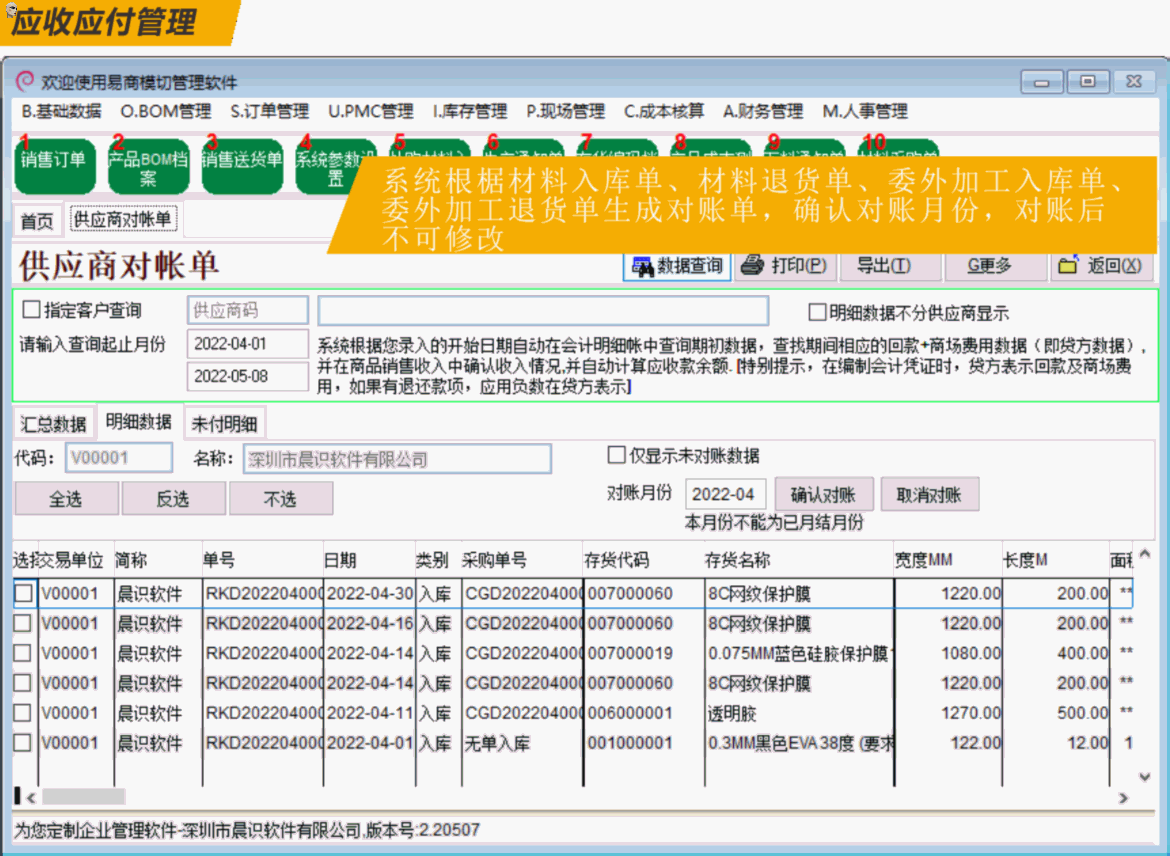Open the P.现场管理 menu
The width and height of the screenshot is (1170, 856).
coord(566,112)
